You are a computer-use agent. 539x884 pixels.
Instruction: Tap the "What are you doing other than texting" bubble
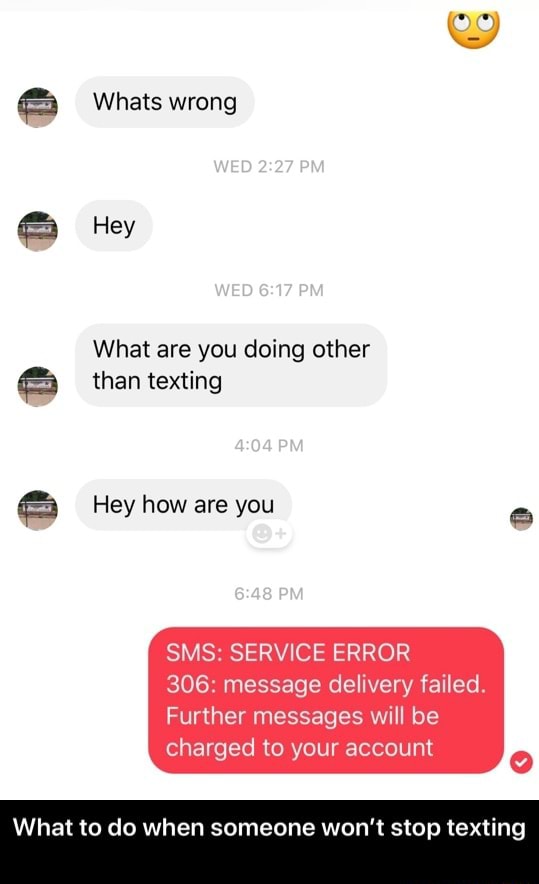point(231,365)
